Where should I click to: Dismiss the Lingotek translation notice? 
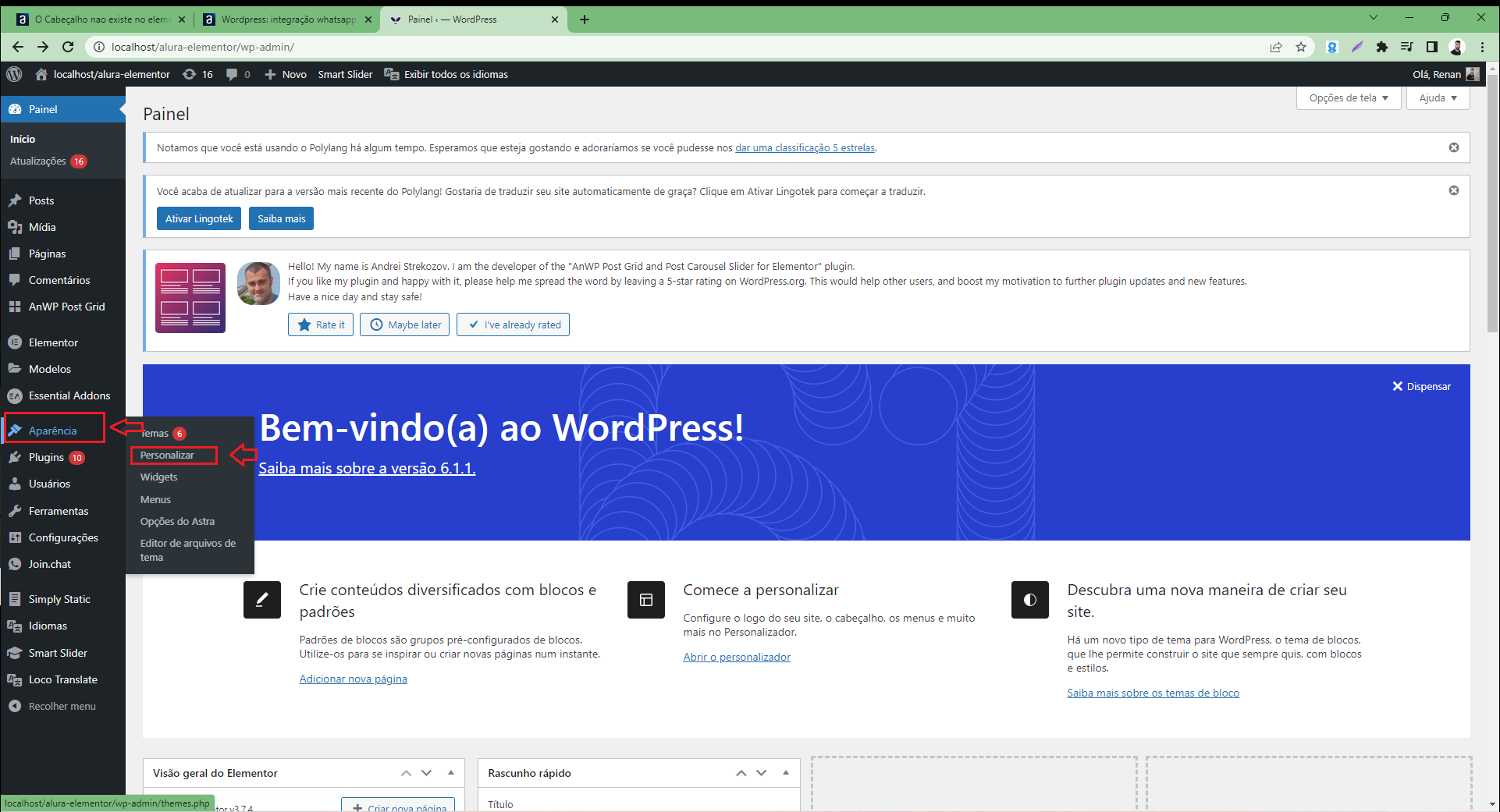tap(1454, 190)
